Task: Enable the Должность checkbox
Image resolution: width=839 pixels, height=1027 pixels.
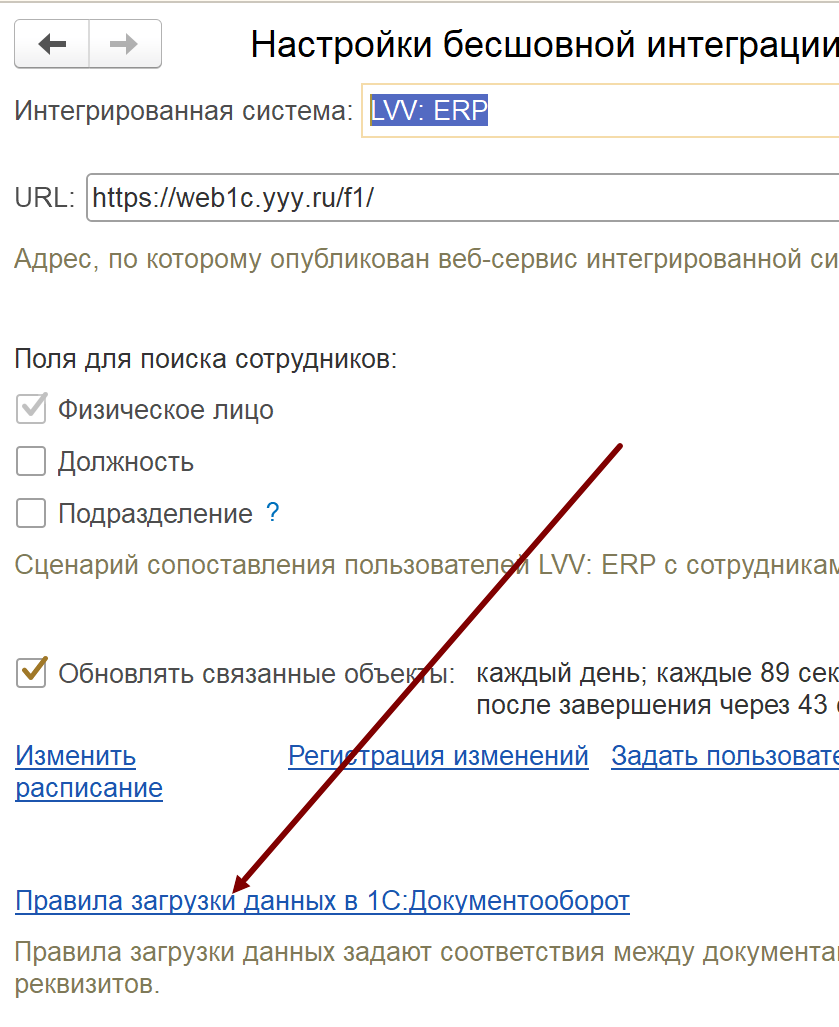Action: [32, 461]
